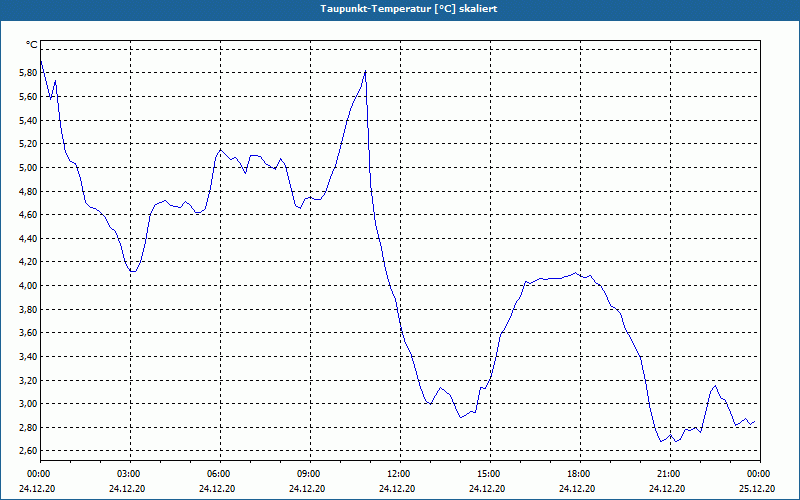The image size is (800, 500).
Task: Pick the '4,80' y-axis label
Action: [x=28, y=191]
